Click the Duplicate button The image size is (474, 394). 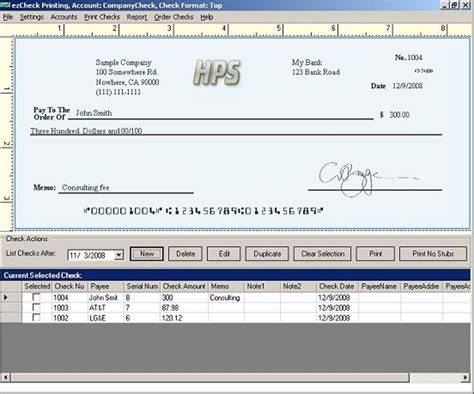pos(267,254)
